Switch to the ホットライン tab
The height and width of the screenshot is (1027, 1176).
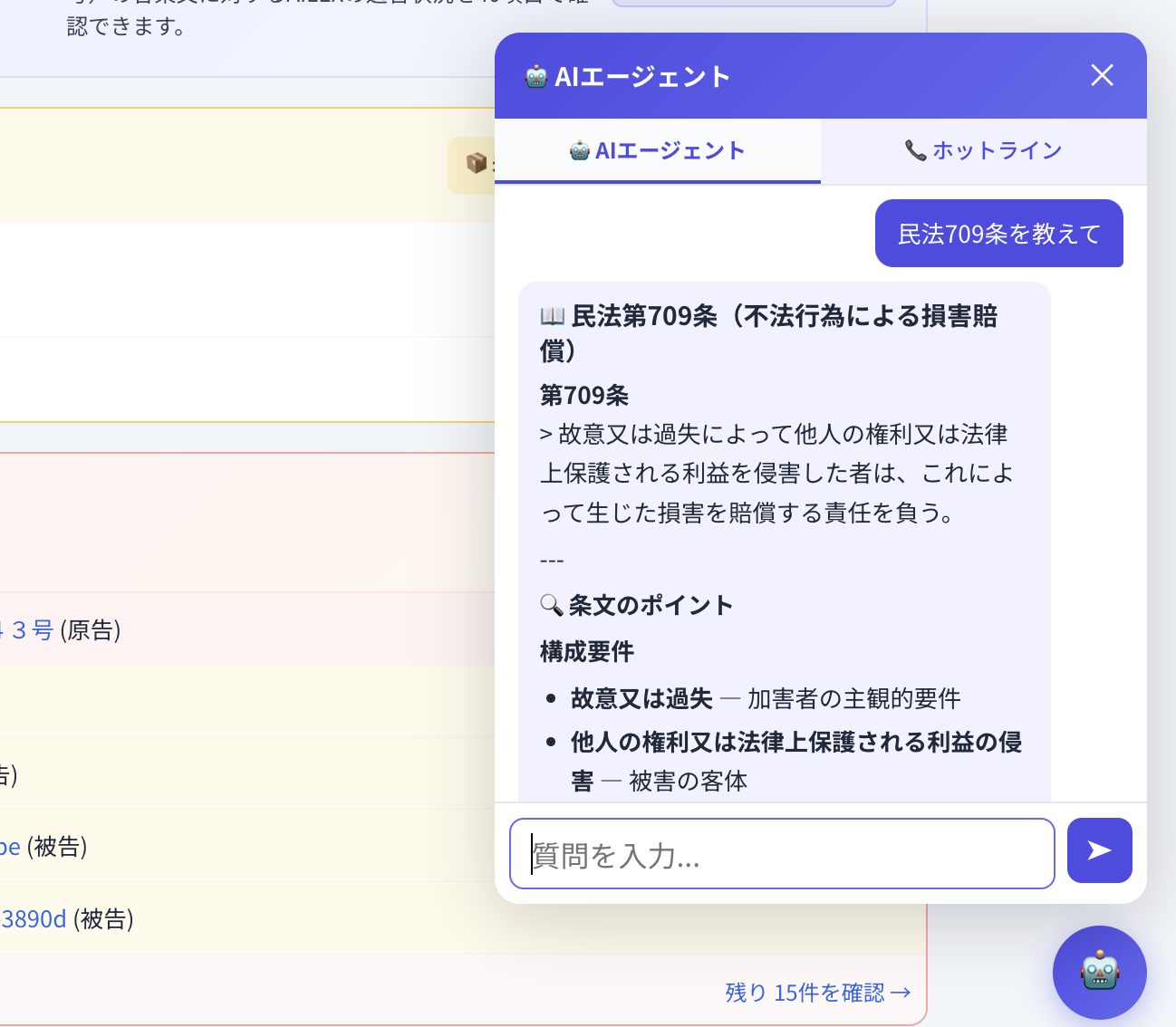(983, 151)
